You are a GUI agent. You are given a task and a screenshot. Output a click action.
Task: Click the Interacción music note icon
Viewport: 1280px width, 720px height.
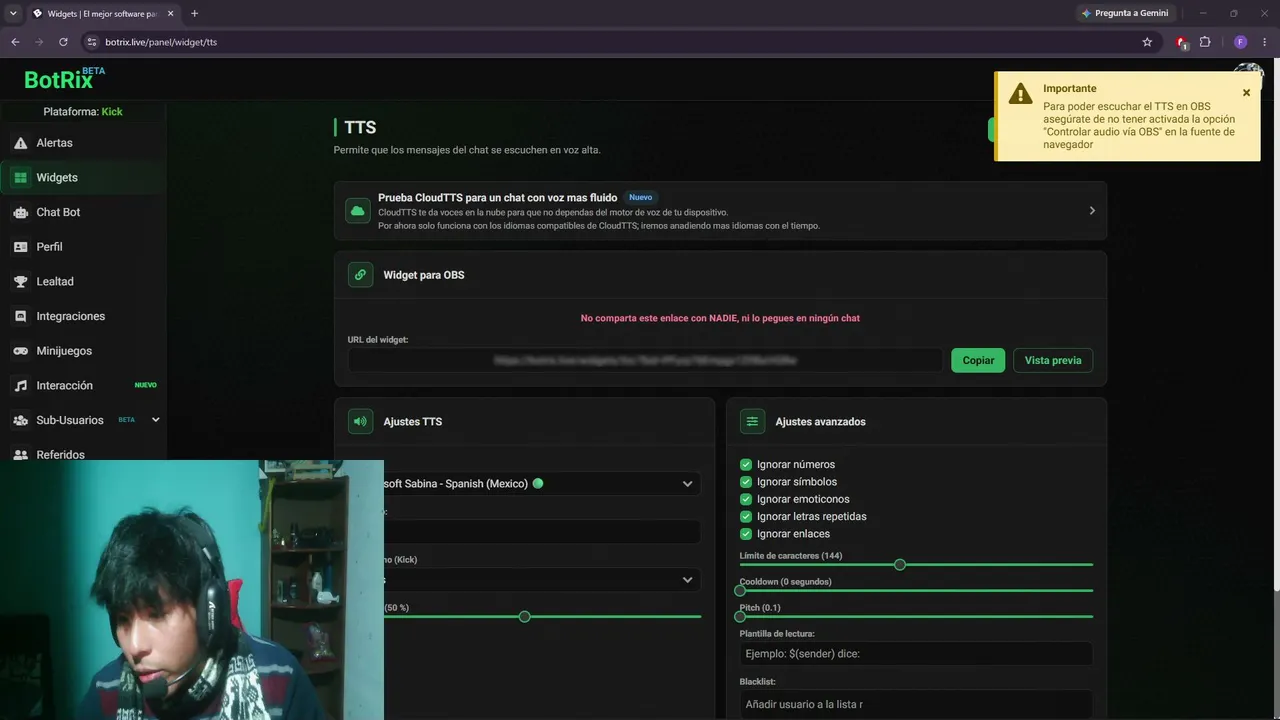20,386
